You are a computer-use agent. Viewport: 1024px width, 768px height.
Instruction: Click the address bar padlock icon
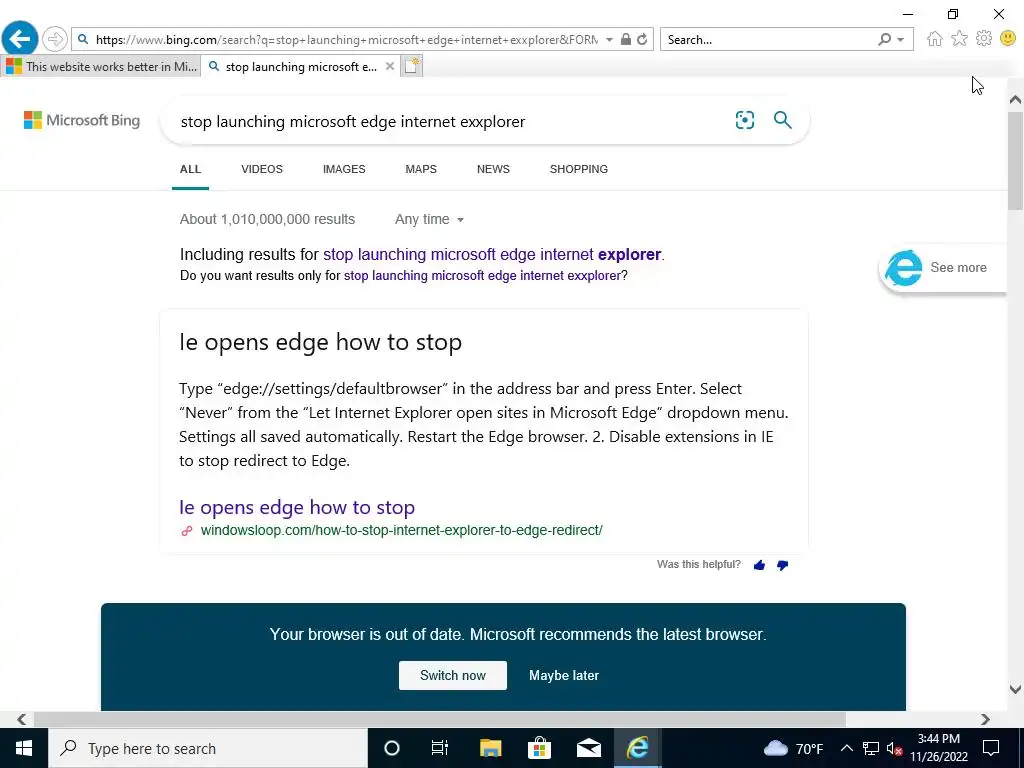(626, 39)
